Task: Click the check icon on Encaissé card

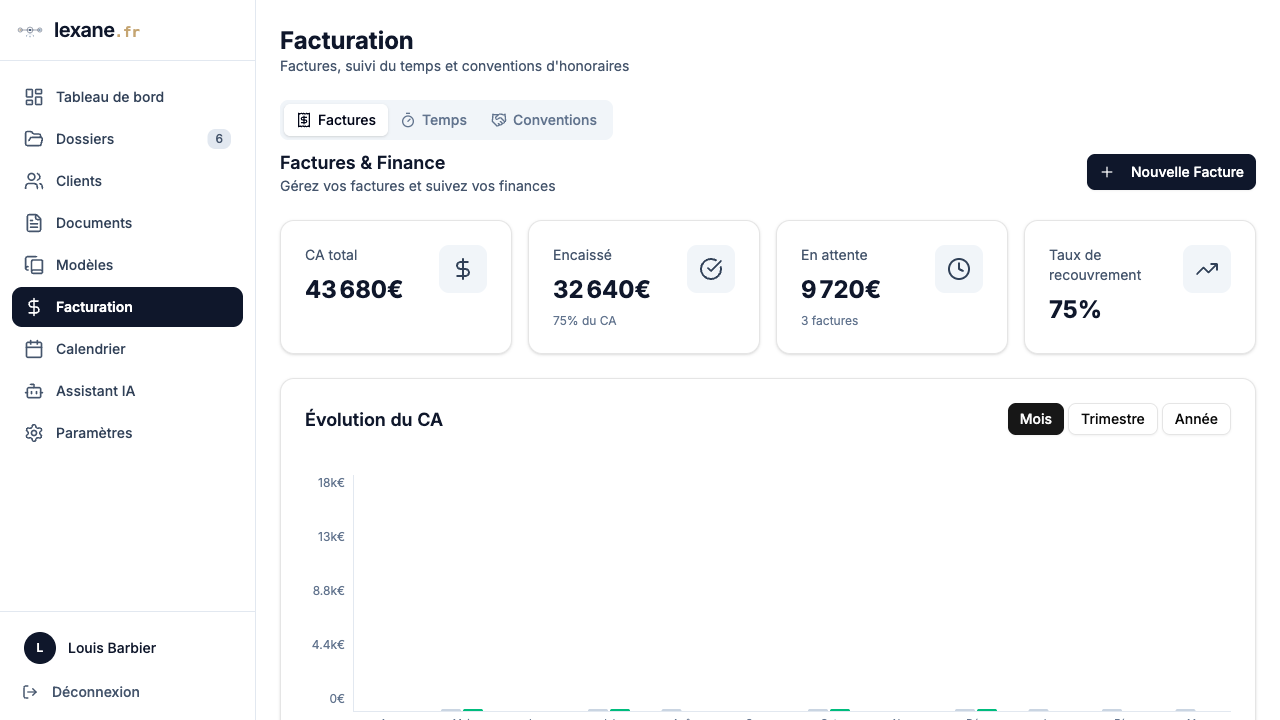Action: [710, 268]
